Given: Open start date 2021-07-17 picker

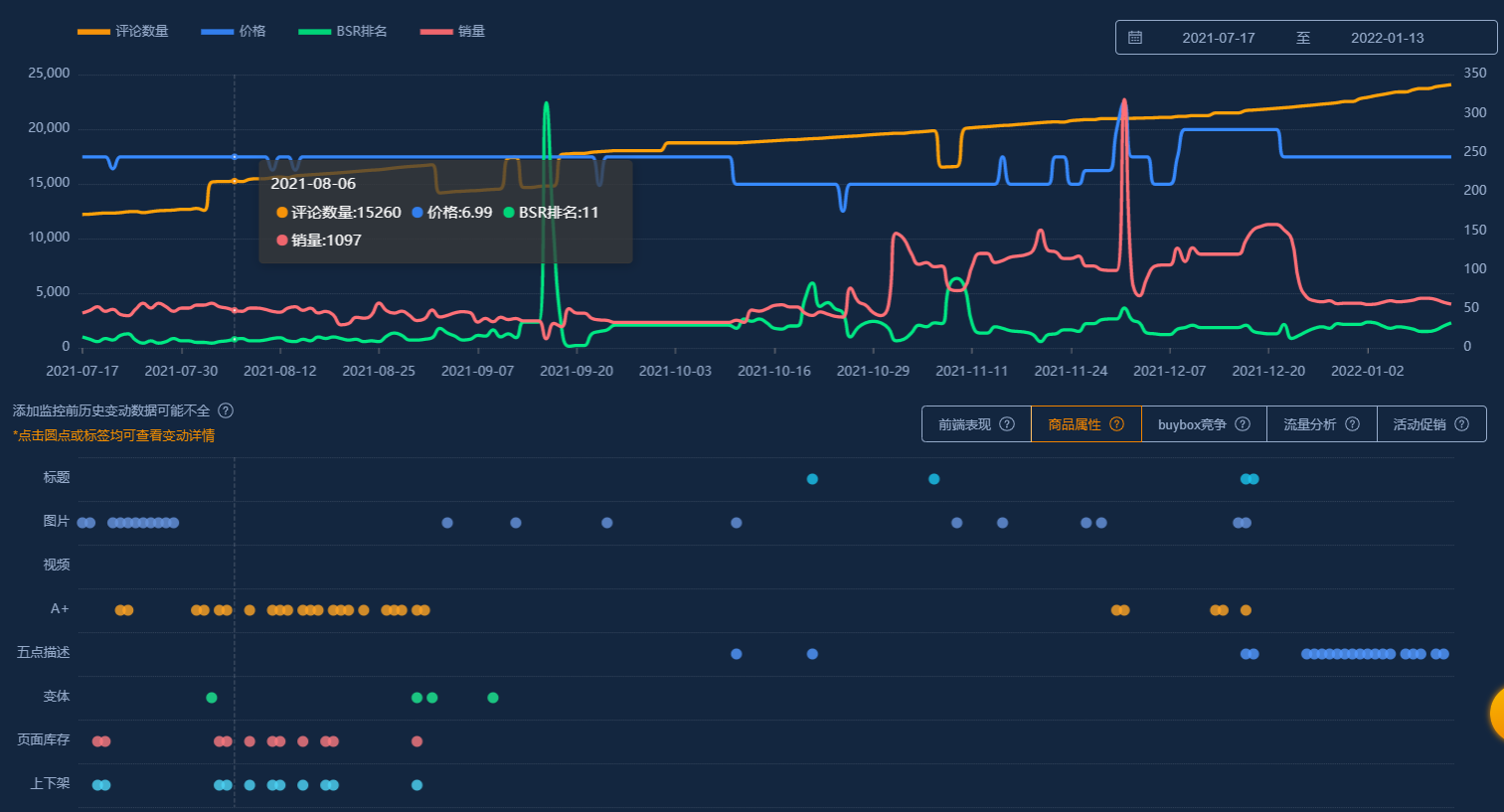Looking at the screenshot, I should 1218,38.
